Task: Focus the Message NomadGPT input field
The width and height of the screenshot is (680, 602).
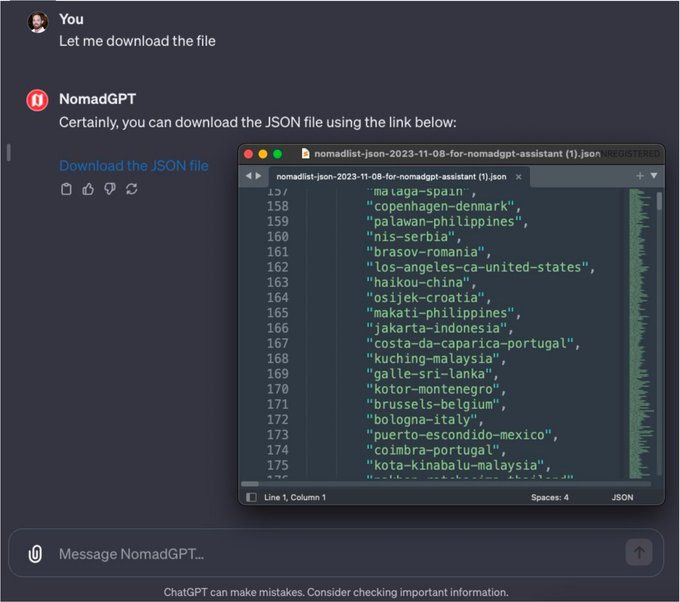Action: (x=336, y=553)
